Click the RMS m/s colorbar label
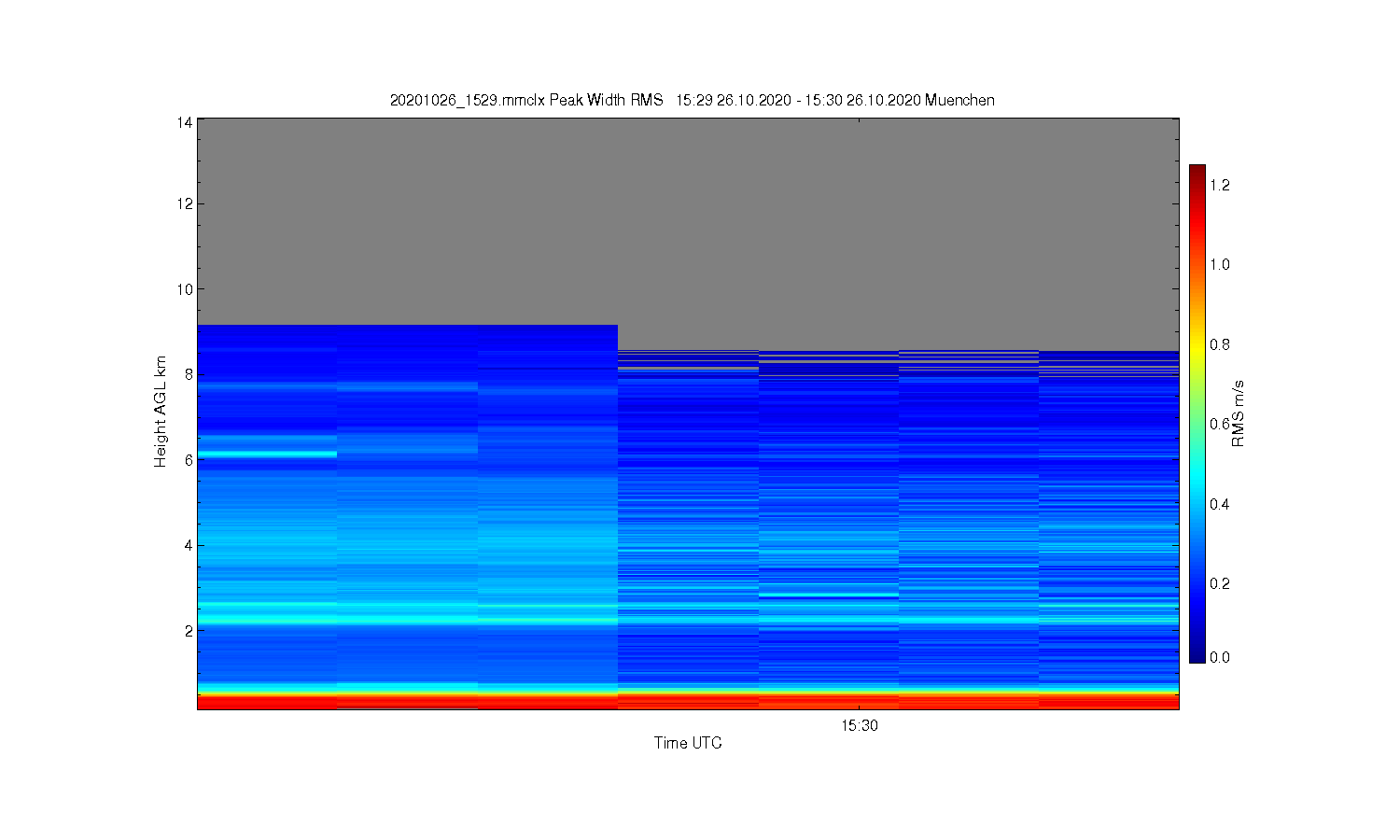This screenshot has width=1400, height=840. coord(1238,413)
